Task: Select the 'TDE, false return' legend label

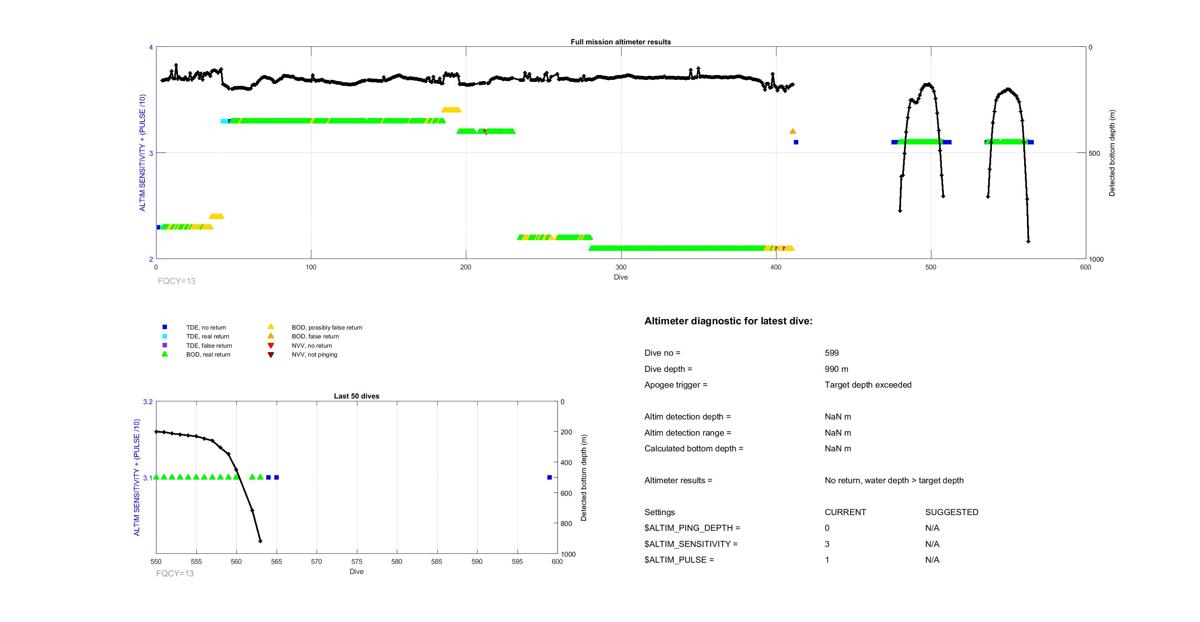Action: (210, 345)
